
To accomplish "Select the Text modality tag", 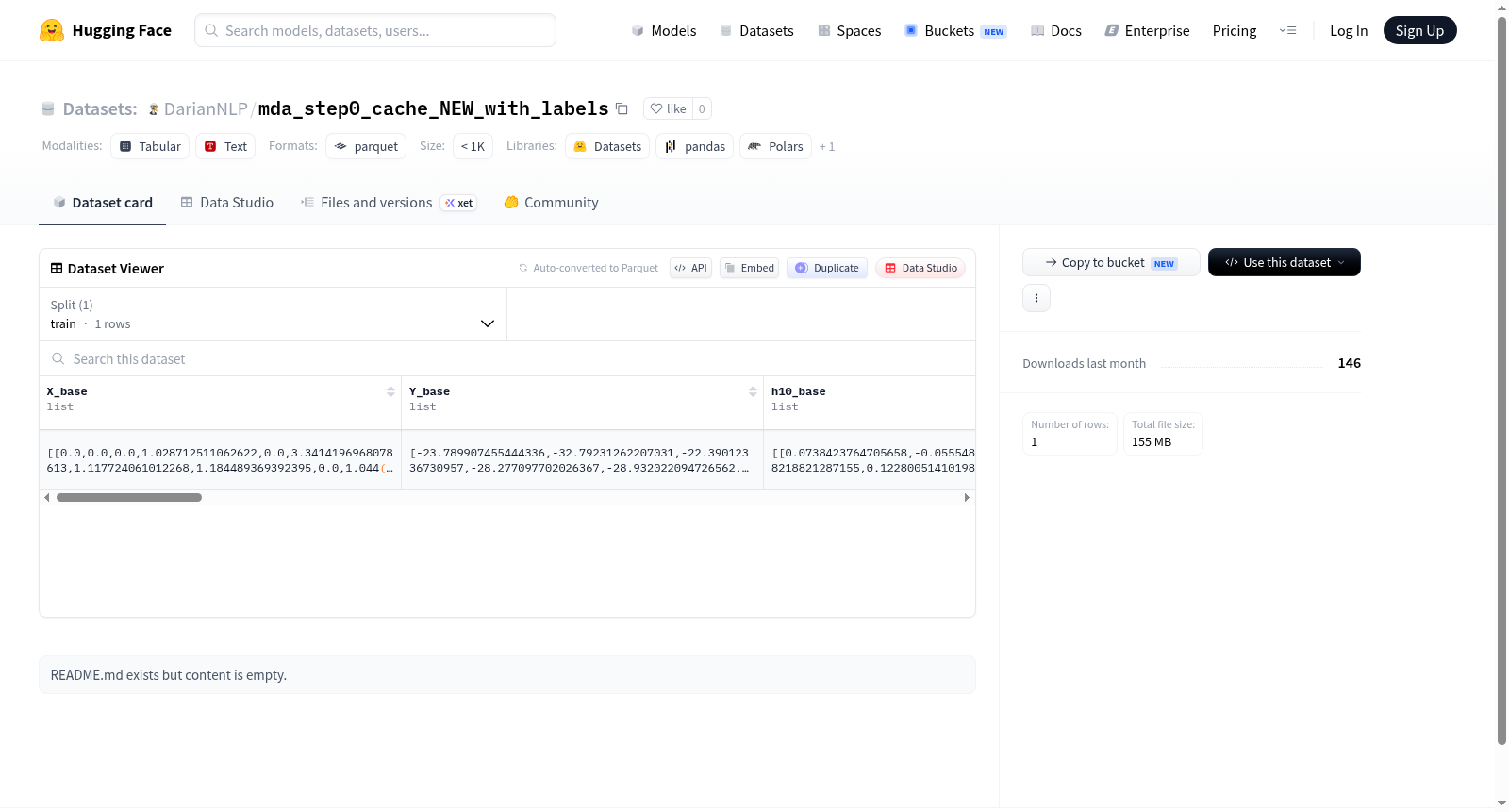I will point(225,146).
